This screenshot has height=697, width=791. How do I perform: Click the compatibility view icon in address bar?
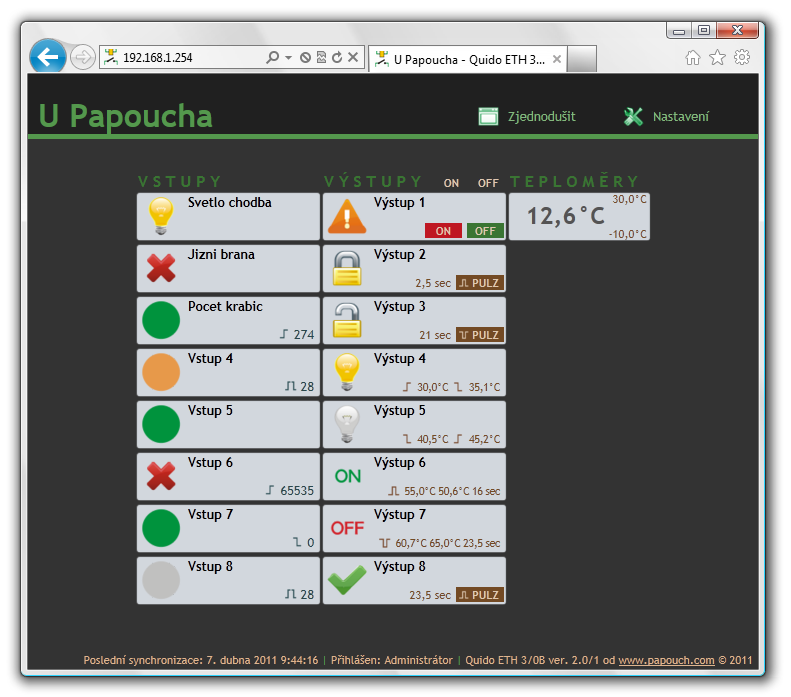point(321,57)
